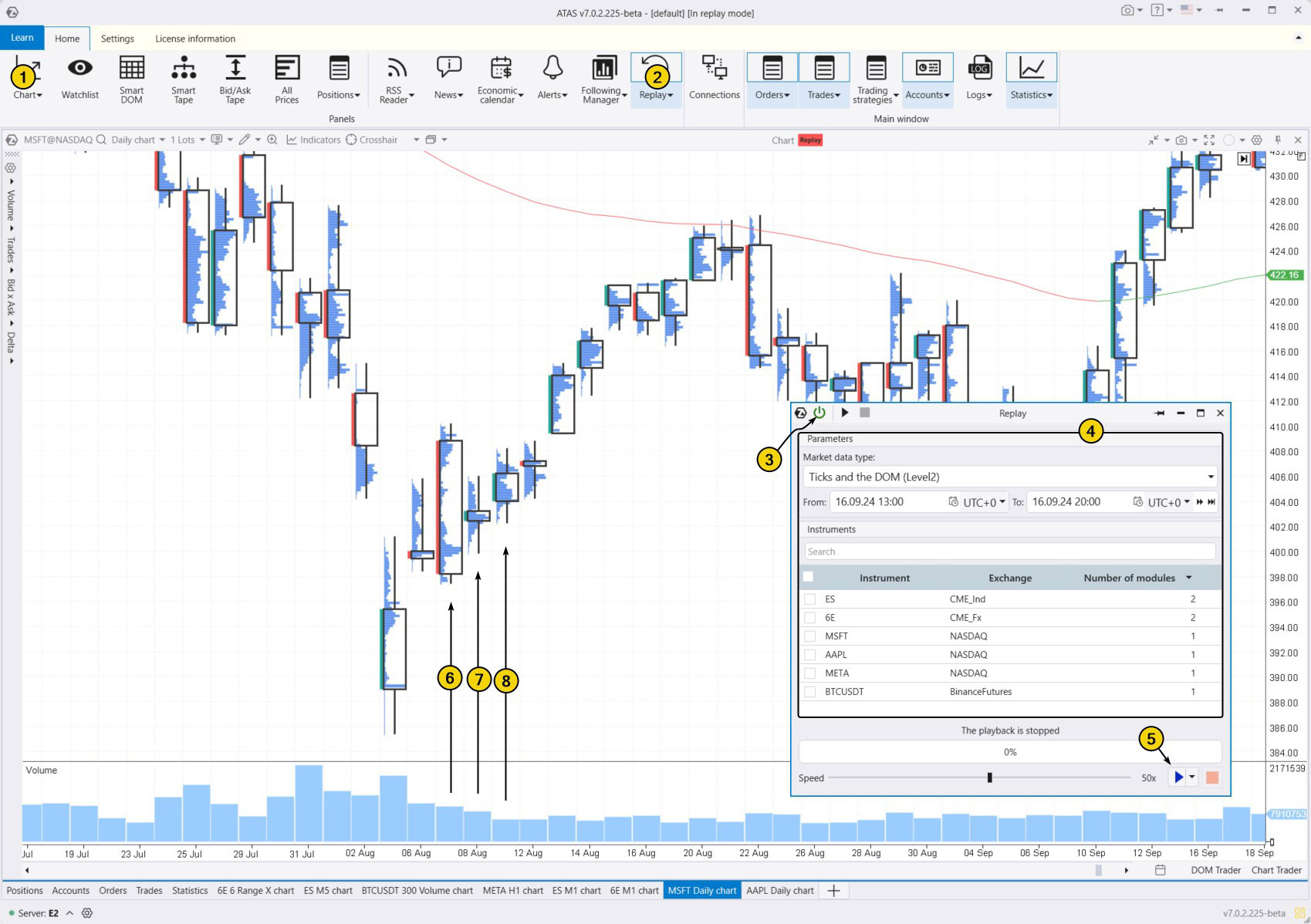Open the Connections panel
The width and height of the screenshot is (1311, 924).
[x=714, y=77]
